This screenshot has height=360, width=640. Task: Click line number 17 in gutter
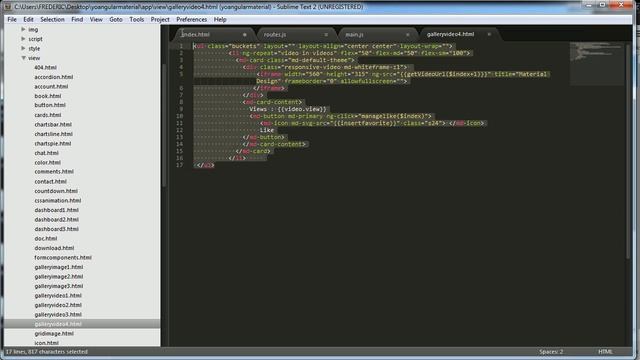click(180, 165)
